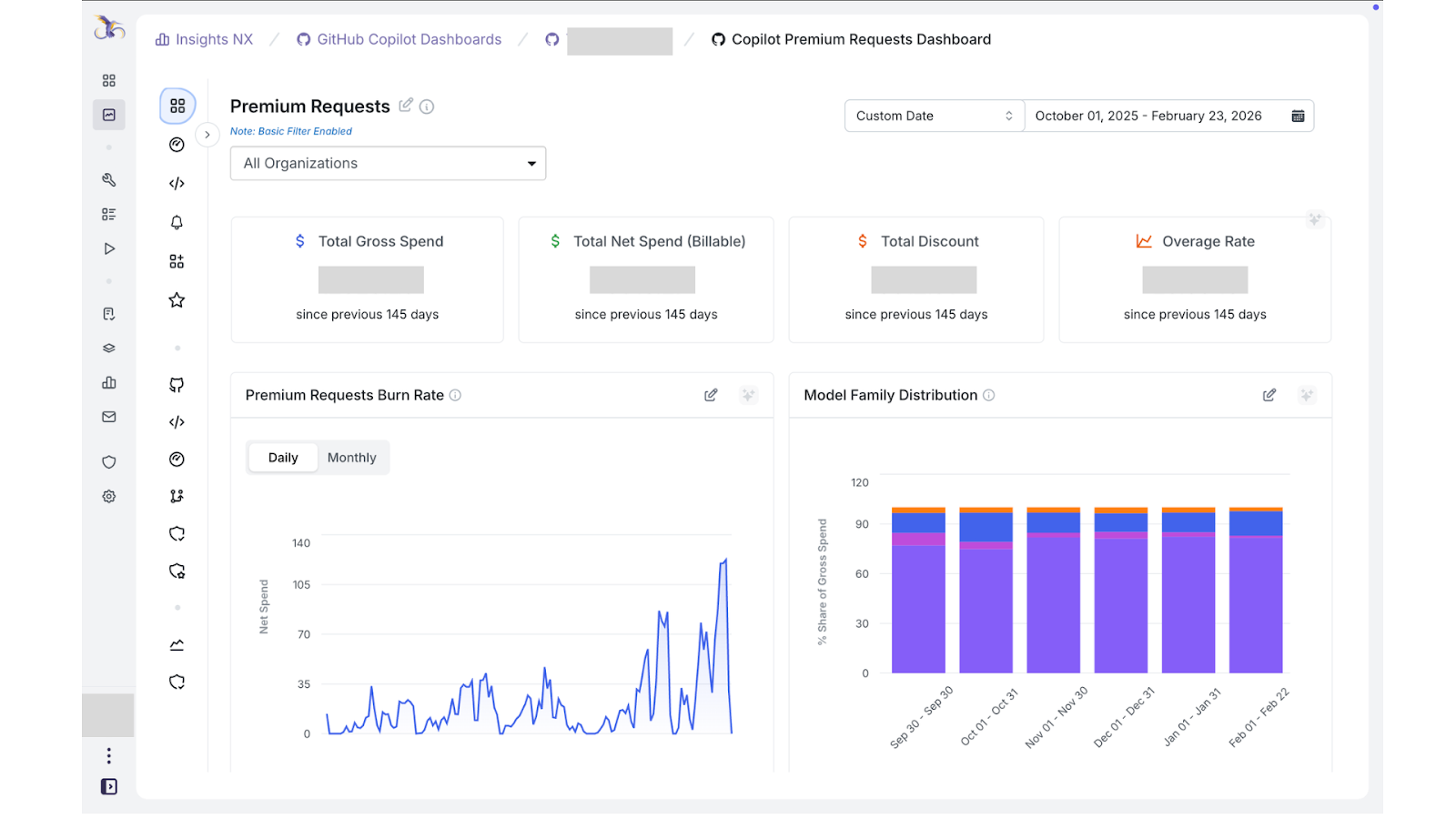Click the edit pencil next to Premium Requests

pos(406,106)
